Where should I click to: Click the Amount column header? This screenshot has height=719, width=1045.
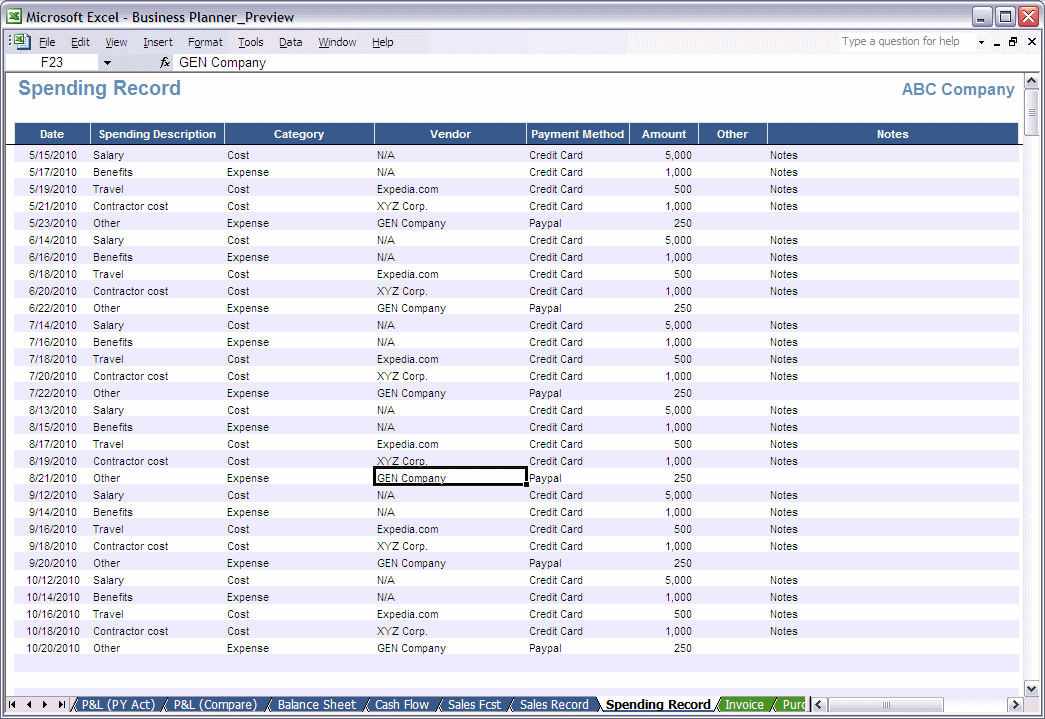click(664, 134)
